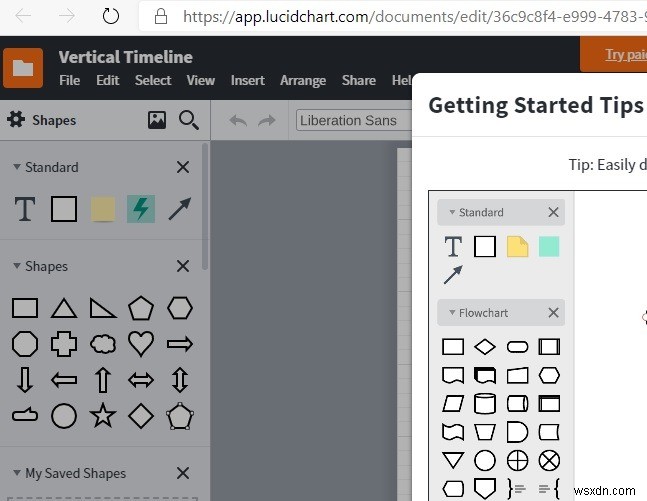The image size is (647, 501).
Task: Open the Insert menu
Action: coord(248,80)
